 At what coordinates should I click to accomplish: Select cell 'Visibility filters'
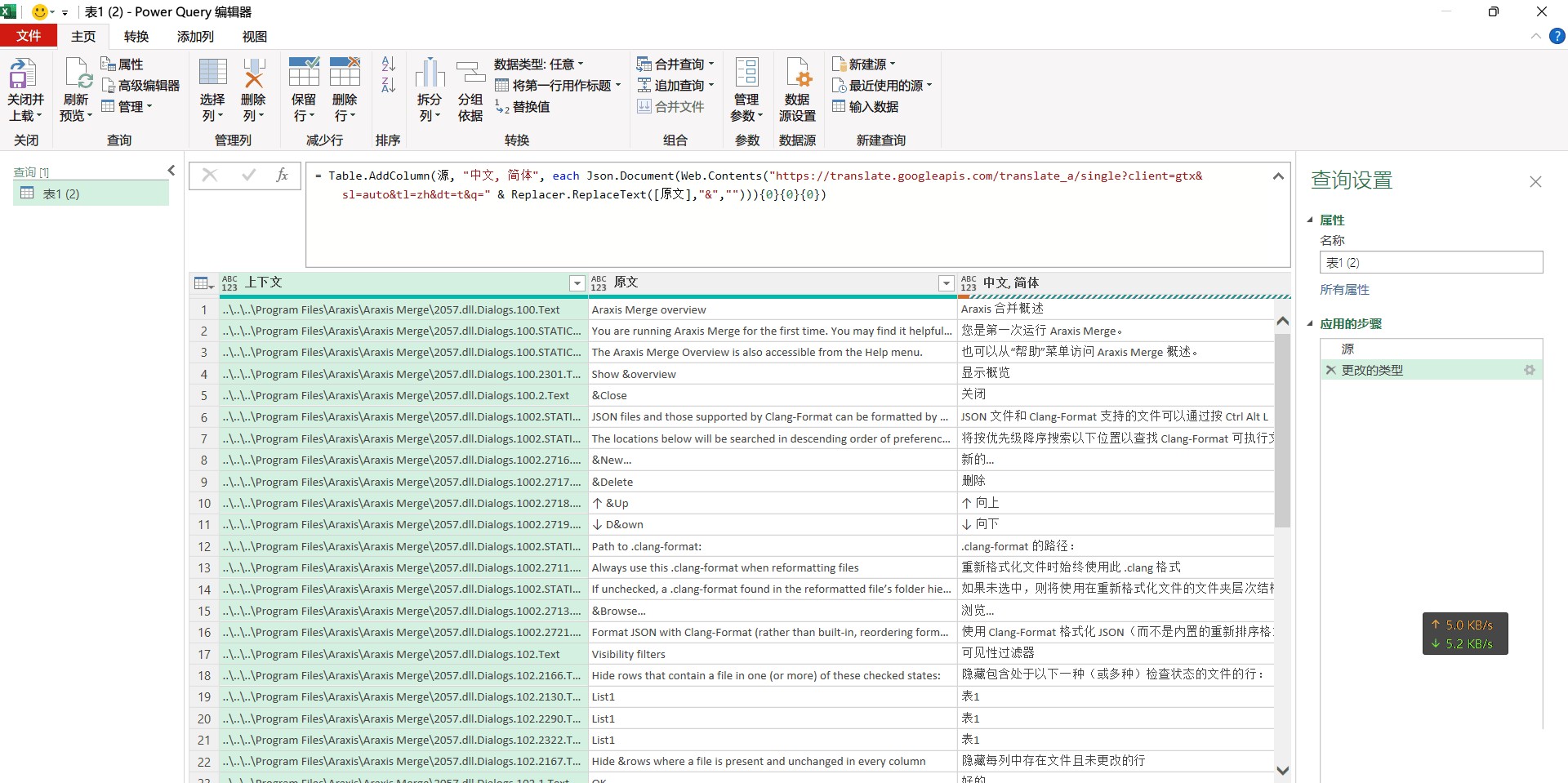click(x=772, y=654)
